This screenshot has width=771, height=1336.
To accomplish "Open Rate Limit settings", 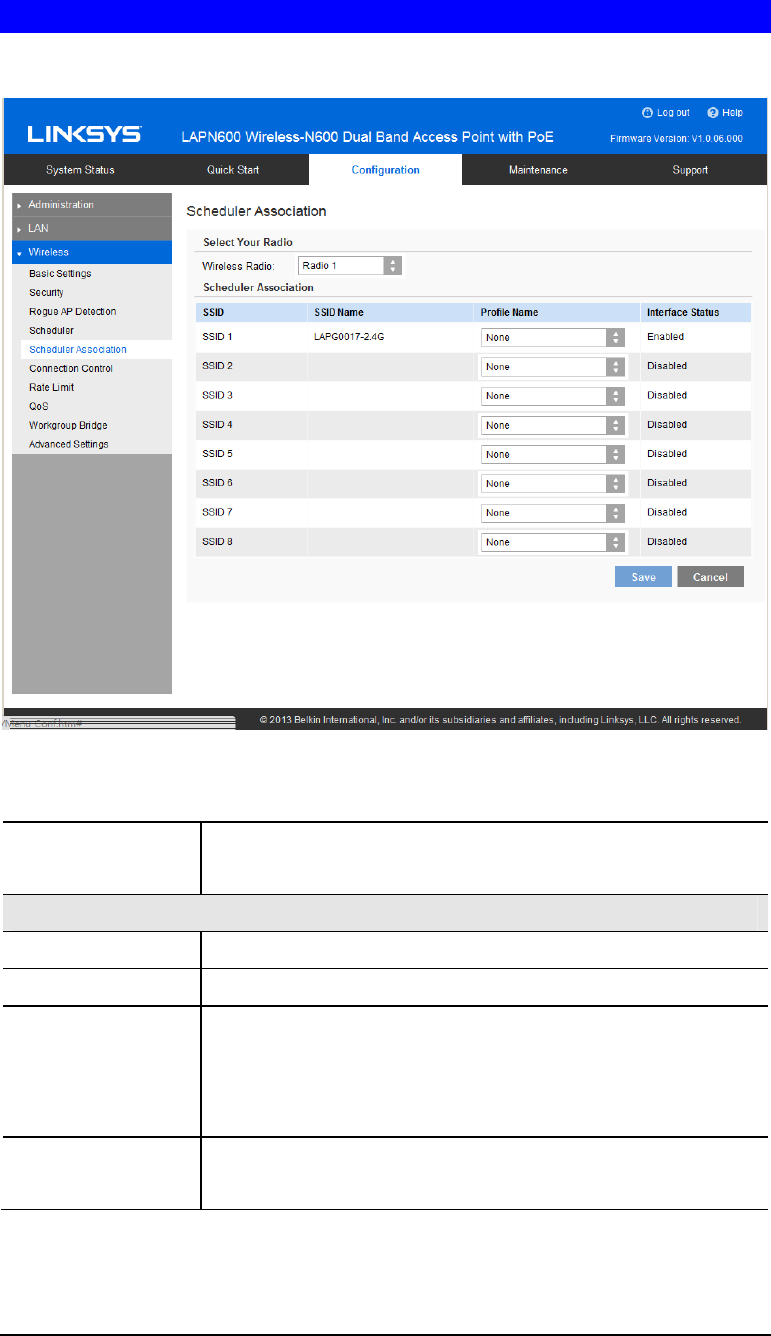I will point(51,387).
